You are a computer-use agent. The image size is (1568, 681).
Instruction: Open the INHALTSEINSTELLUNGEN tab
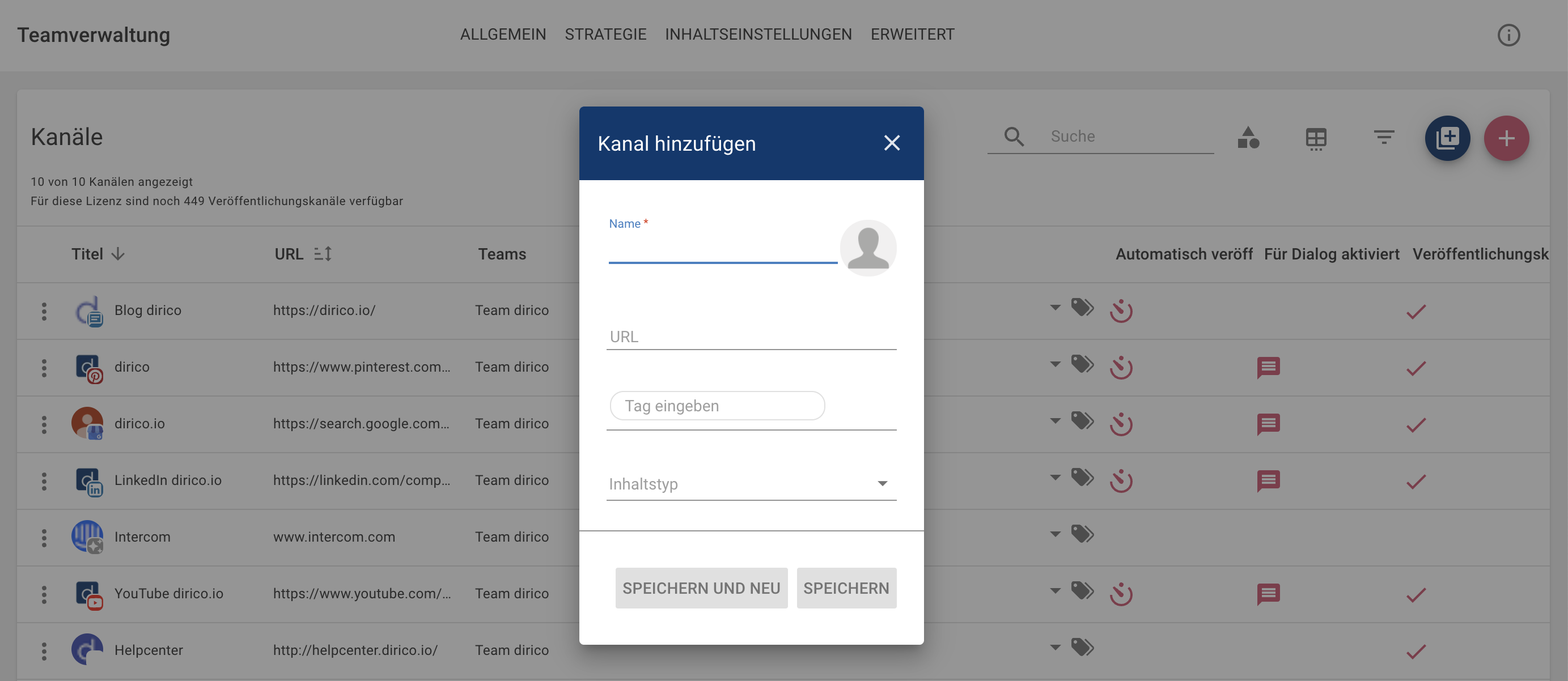(758, 35)
